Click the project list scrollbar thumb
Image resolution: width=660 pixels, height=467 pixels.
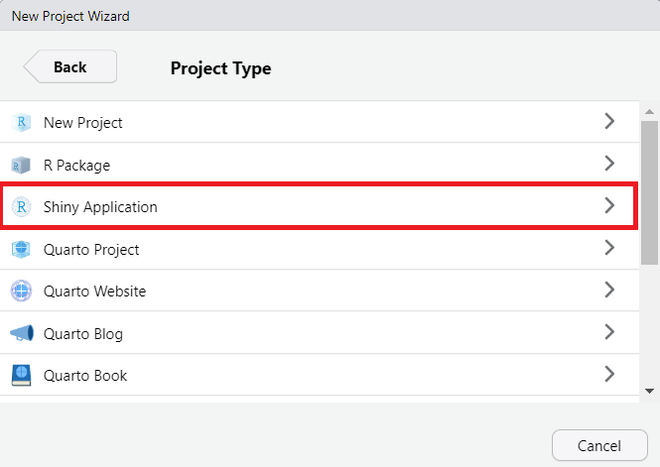point(649,190)
